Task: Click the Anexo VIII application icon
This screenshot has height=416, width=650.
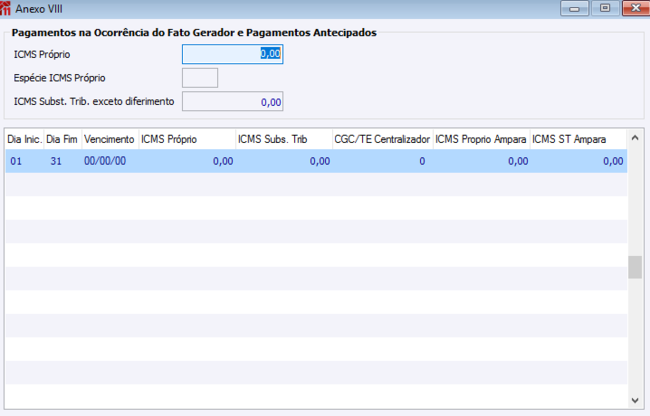Action: pyautogui.click(x=7, y=8)
